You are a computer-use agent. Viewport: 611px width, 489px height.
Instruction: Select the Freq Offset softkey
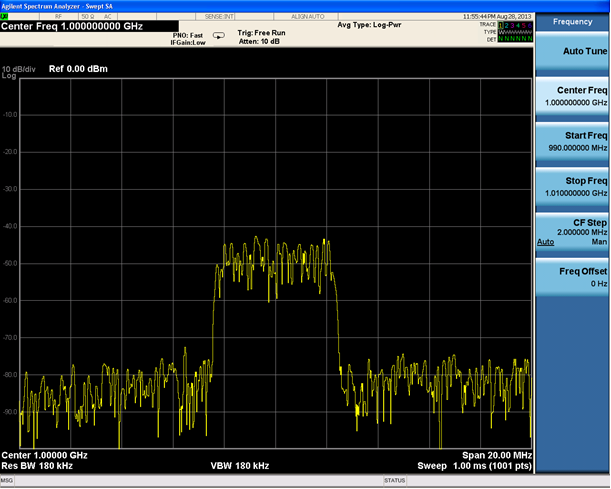point(573,276)
